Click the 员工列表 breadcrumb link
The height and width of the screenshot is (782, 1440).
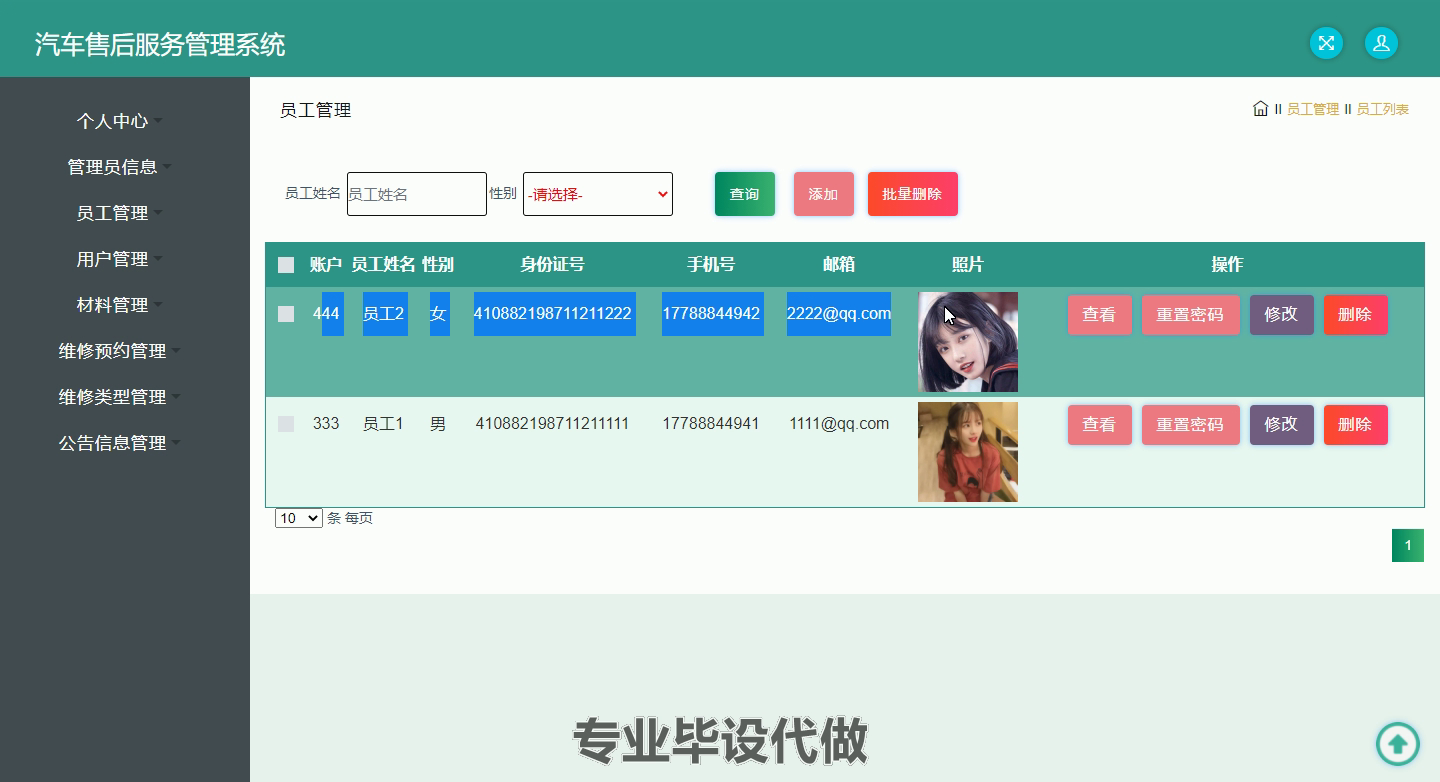click(1382, 109)
